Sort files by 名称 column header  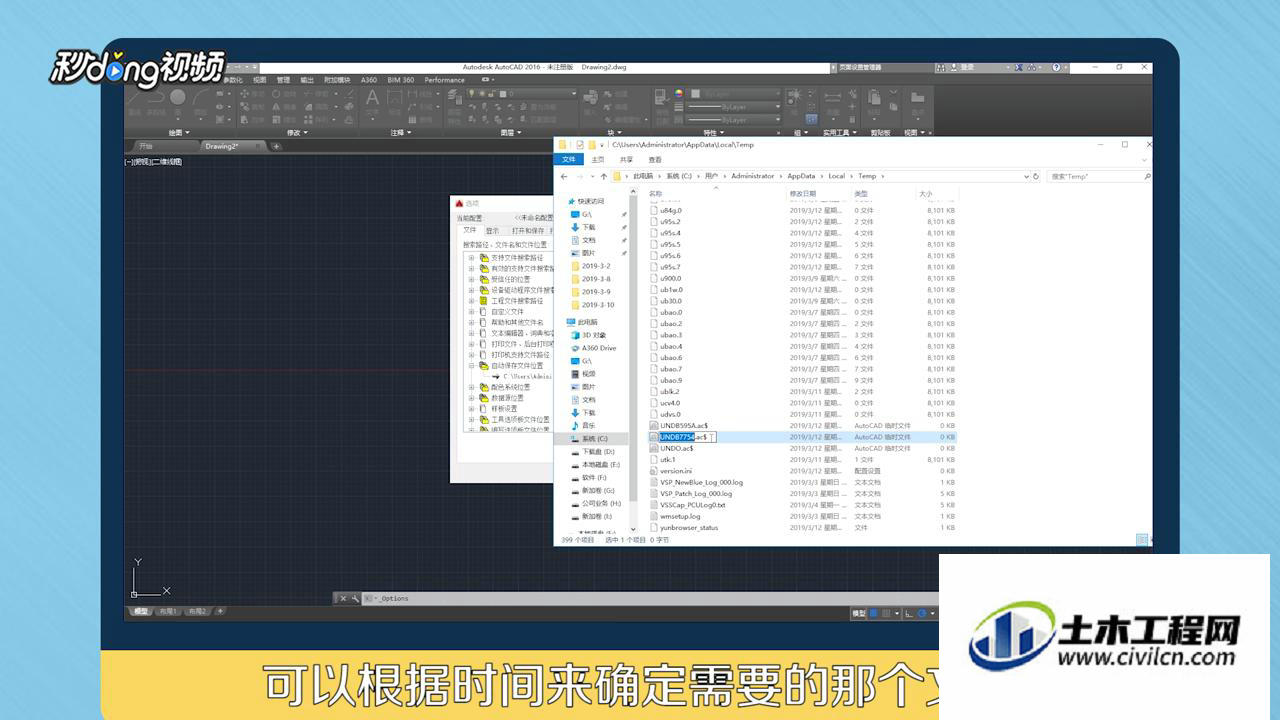(655, 193)
